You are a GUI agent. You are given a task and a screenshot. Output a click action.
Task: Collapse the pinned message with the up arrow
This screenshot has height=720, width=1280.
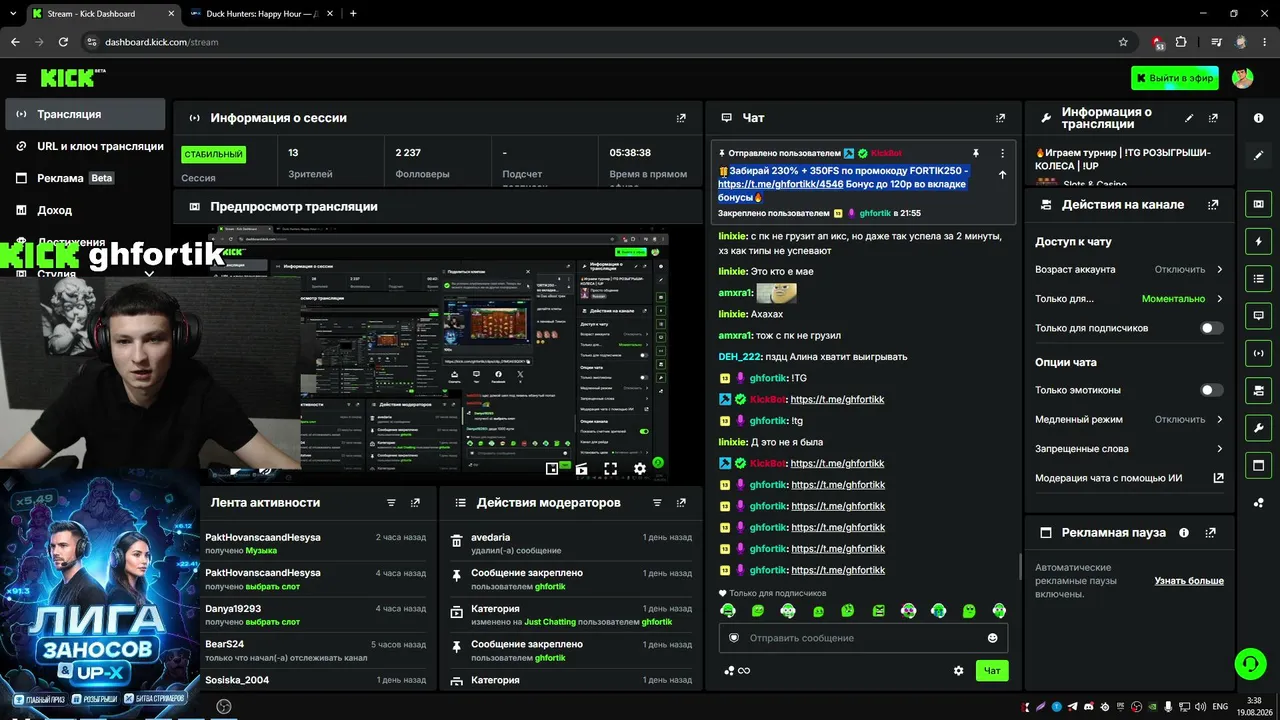[1002, 174]
